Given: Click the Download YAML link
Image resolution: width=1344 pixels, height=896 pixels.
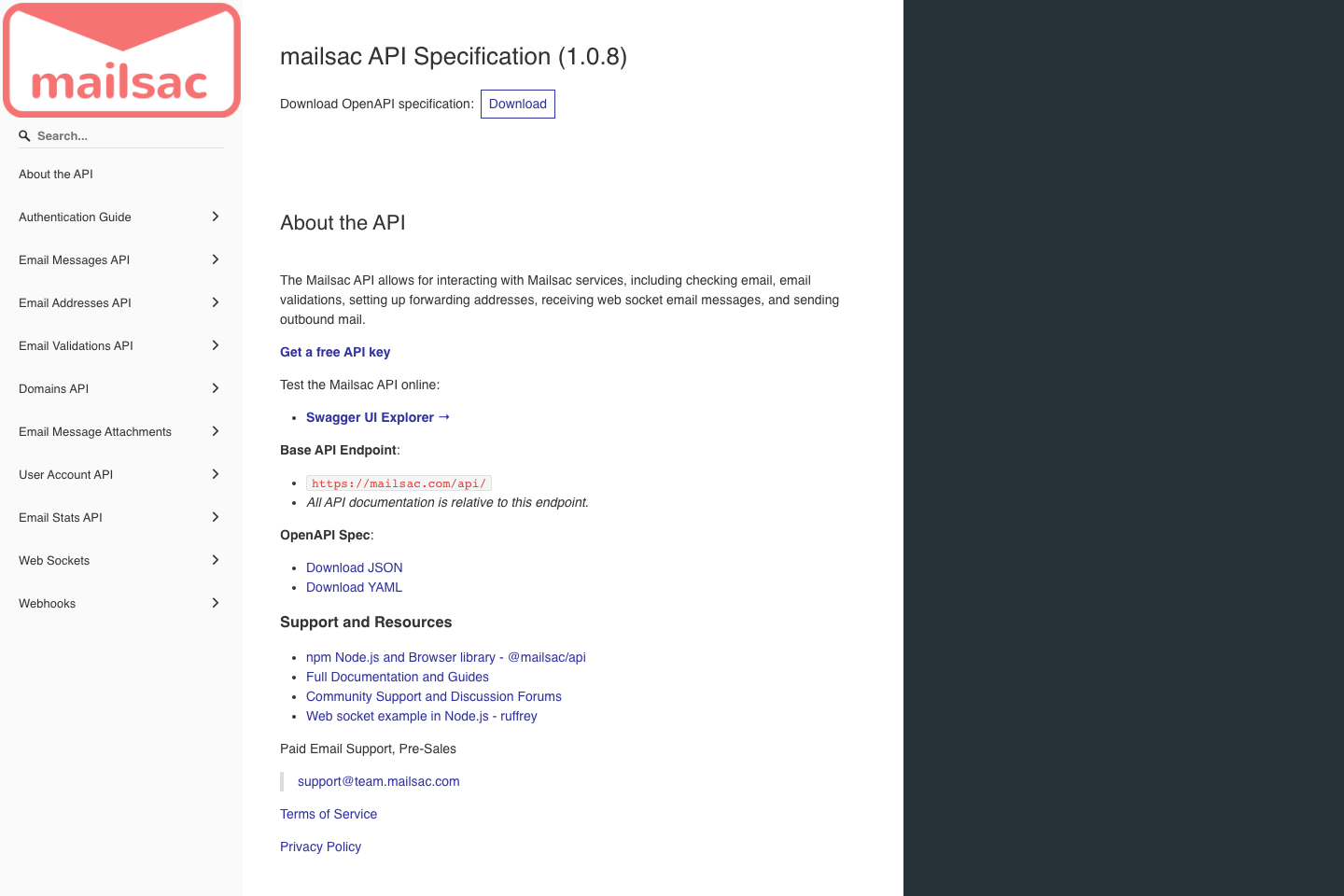Looking at the screenshot, I should [354, 587].
